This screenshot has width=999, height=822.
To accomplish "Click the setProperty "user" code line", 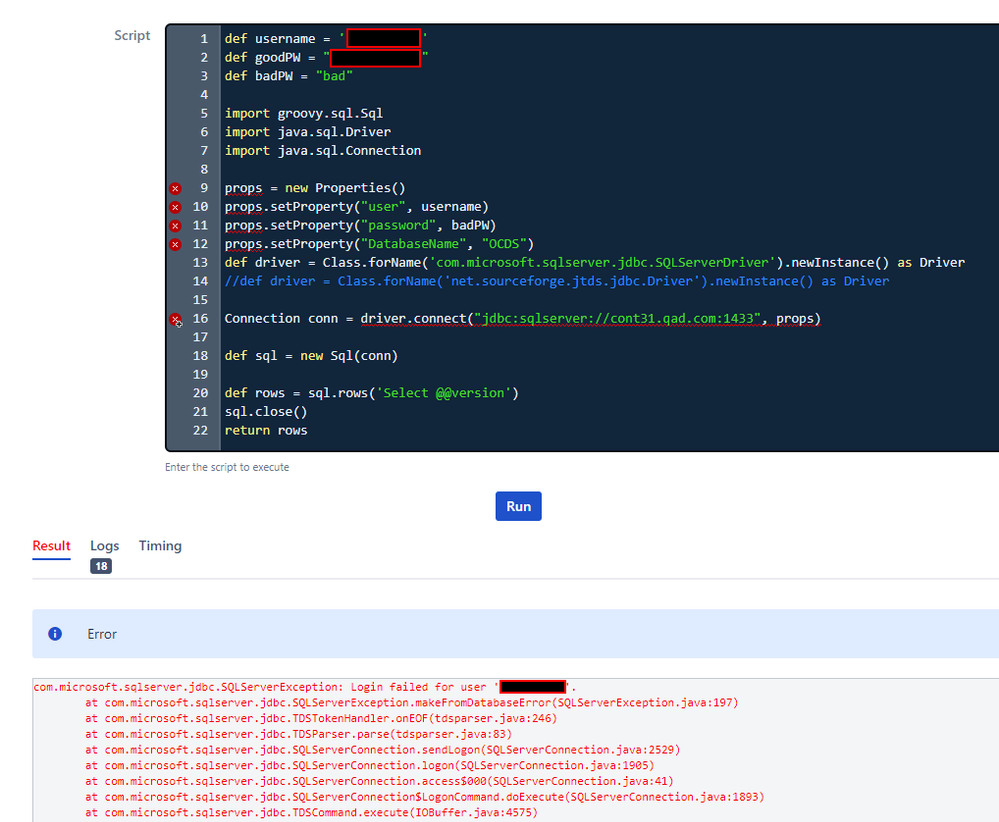I will tap(356, 206).
